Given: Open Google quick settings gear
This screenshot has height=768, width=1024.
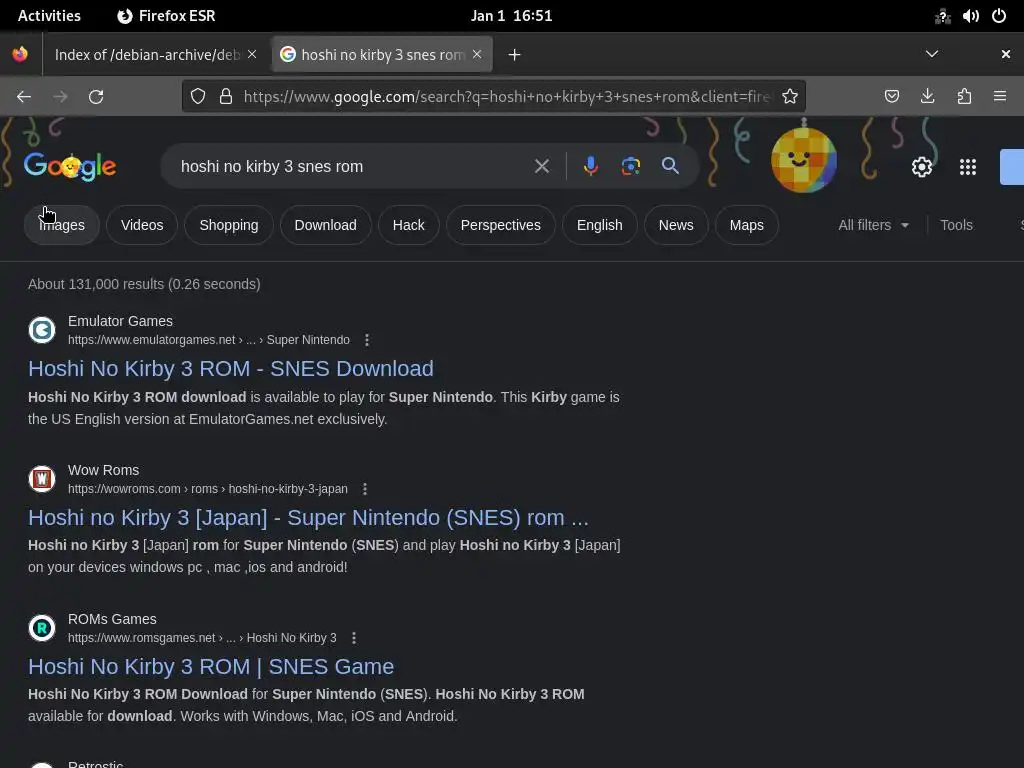Looking at the screenshot, I should (x=921, y=167).
